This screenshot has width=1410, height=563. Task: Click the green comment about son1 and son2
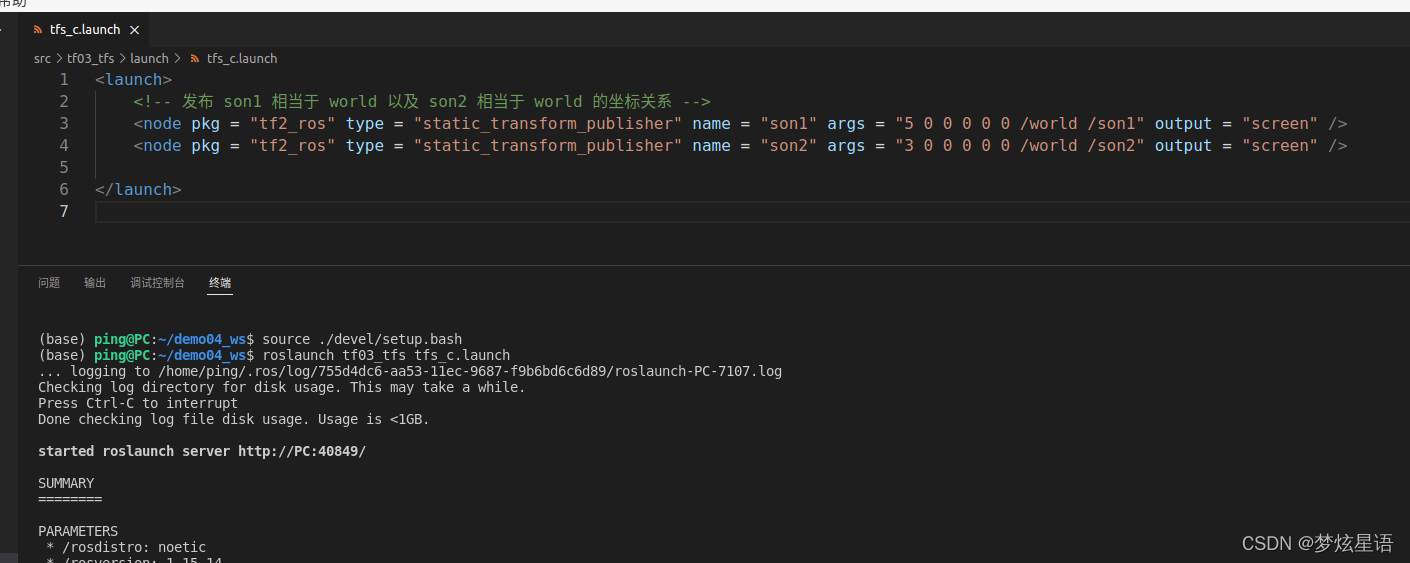coord(422,102)
